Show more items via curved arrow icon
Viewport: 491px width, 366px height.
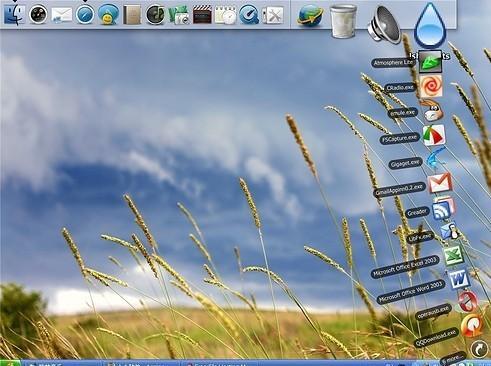coord(479,349)
